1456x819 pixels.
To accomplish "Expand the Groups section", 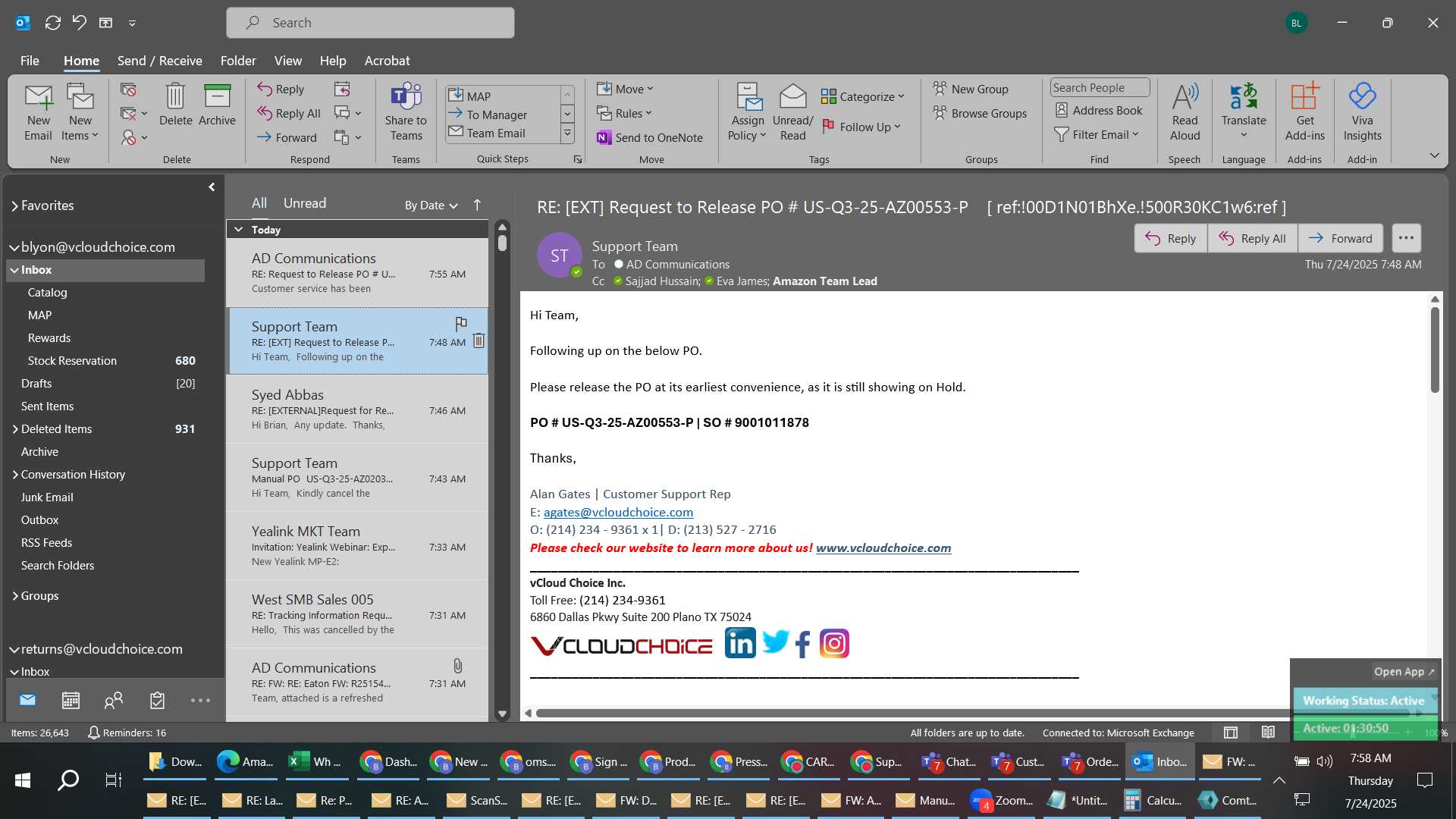I will [x=15, y=596].
